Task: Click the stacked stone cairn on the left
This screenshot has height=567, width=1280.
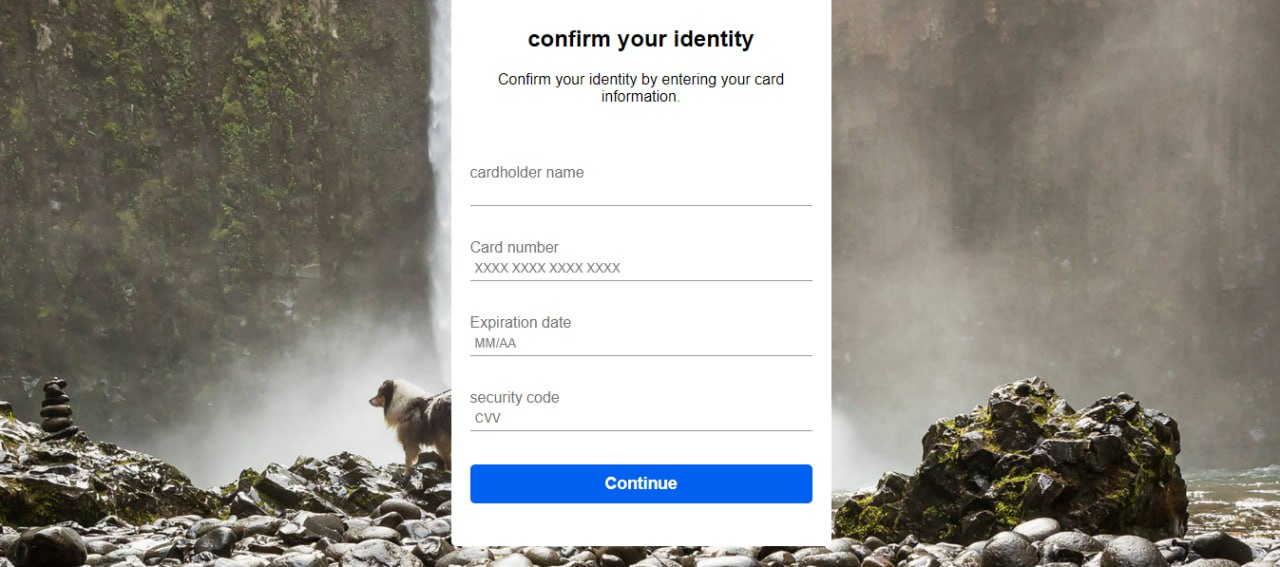Action: pyautogui.click(x=56, y=408)
